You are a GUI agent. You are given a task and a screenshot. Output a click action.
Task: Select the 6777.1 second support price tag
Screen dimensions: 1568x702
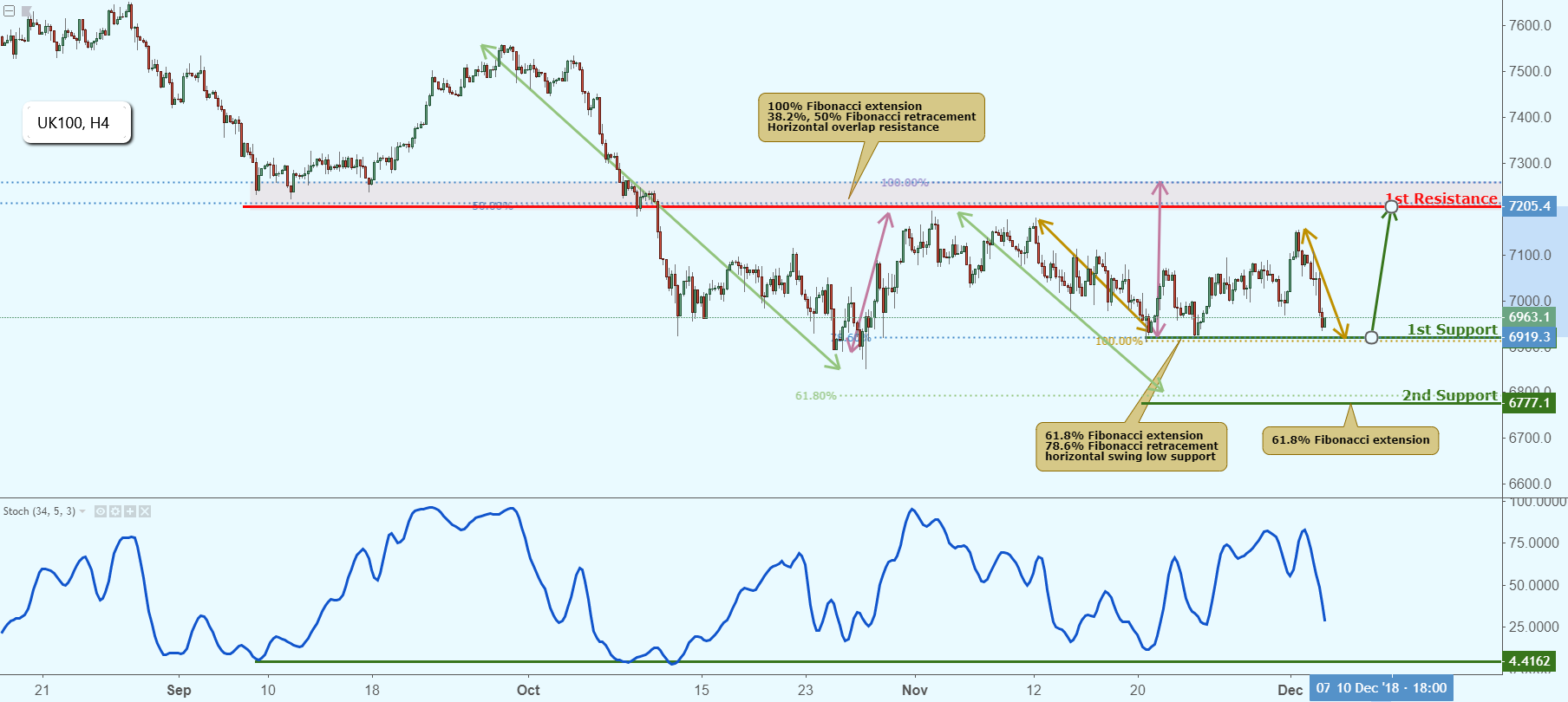coord(1530,403)
